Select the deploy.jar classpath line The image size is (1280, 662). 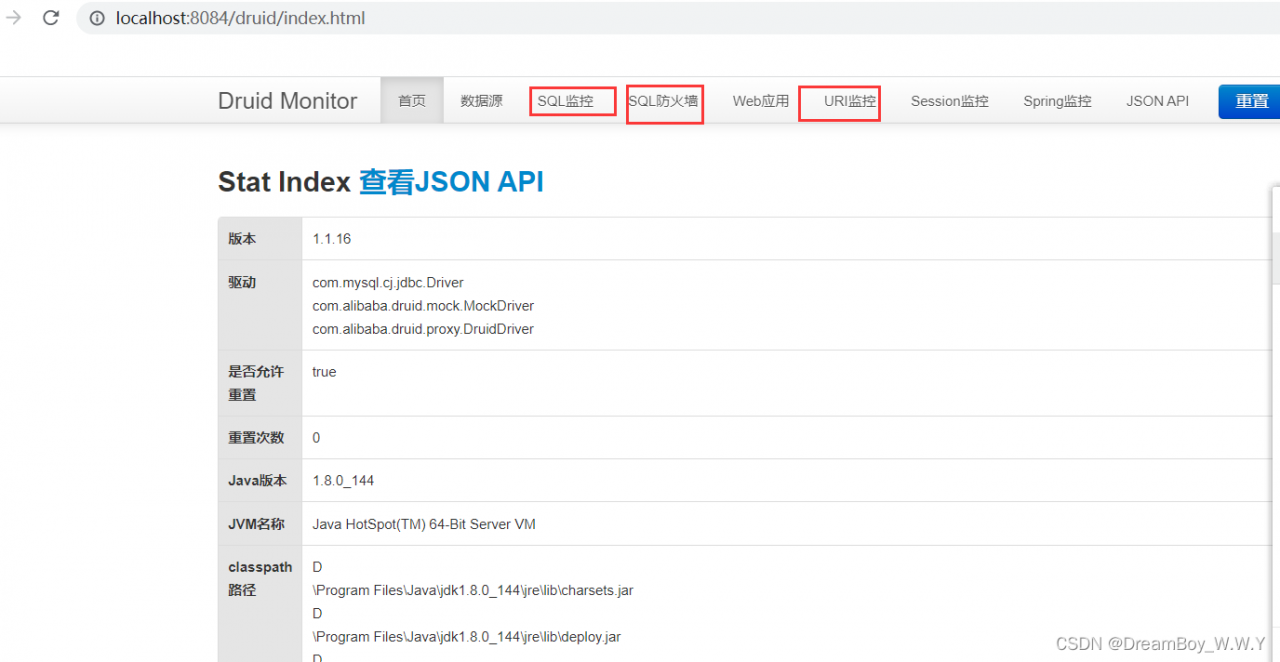467,636
